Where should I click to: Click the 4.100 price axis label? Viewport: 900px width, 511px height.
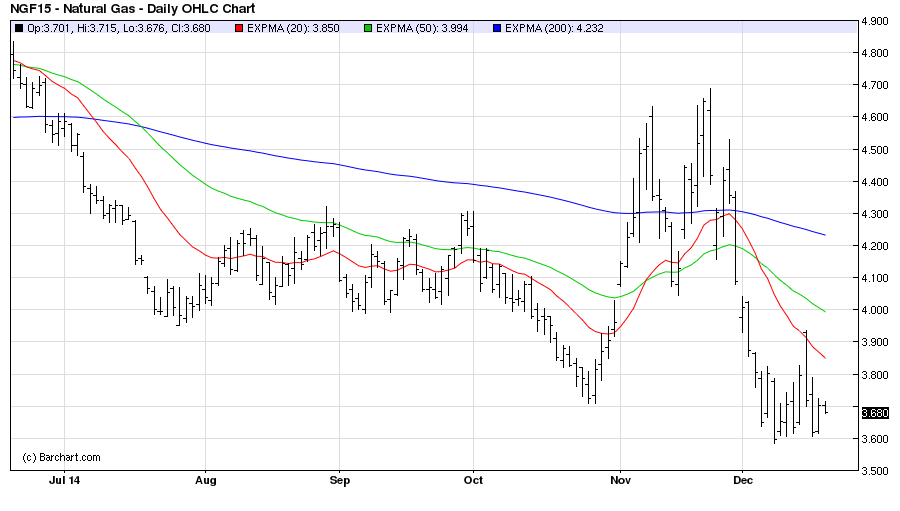point(875,278)
